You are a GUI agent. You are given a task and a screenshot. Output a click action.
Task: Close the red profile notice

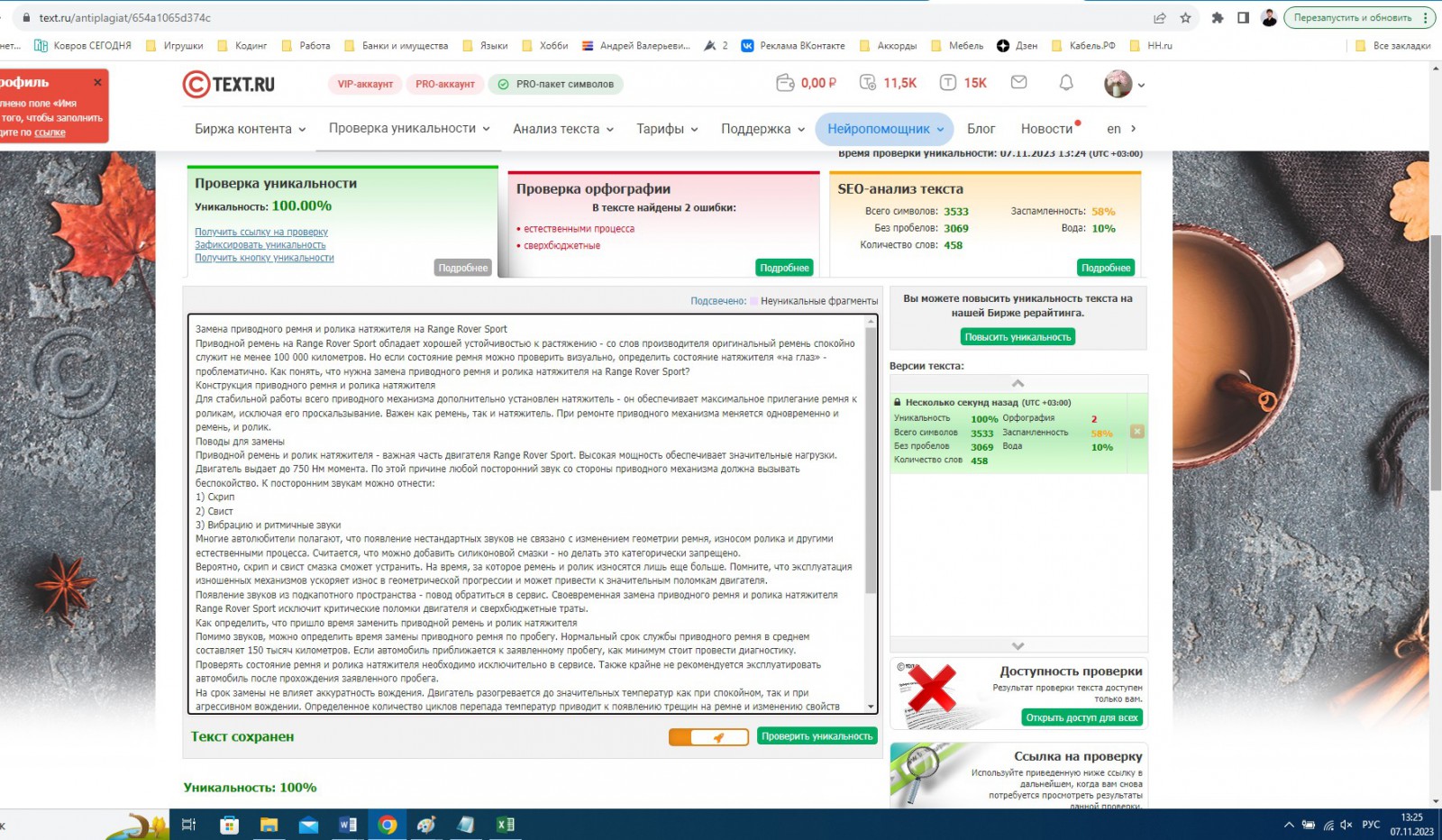[x=97, y=82]
